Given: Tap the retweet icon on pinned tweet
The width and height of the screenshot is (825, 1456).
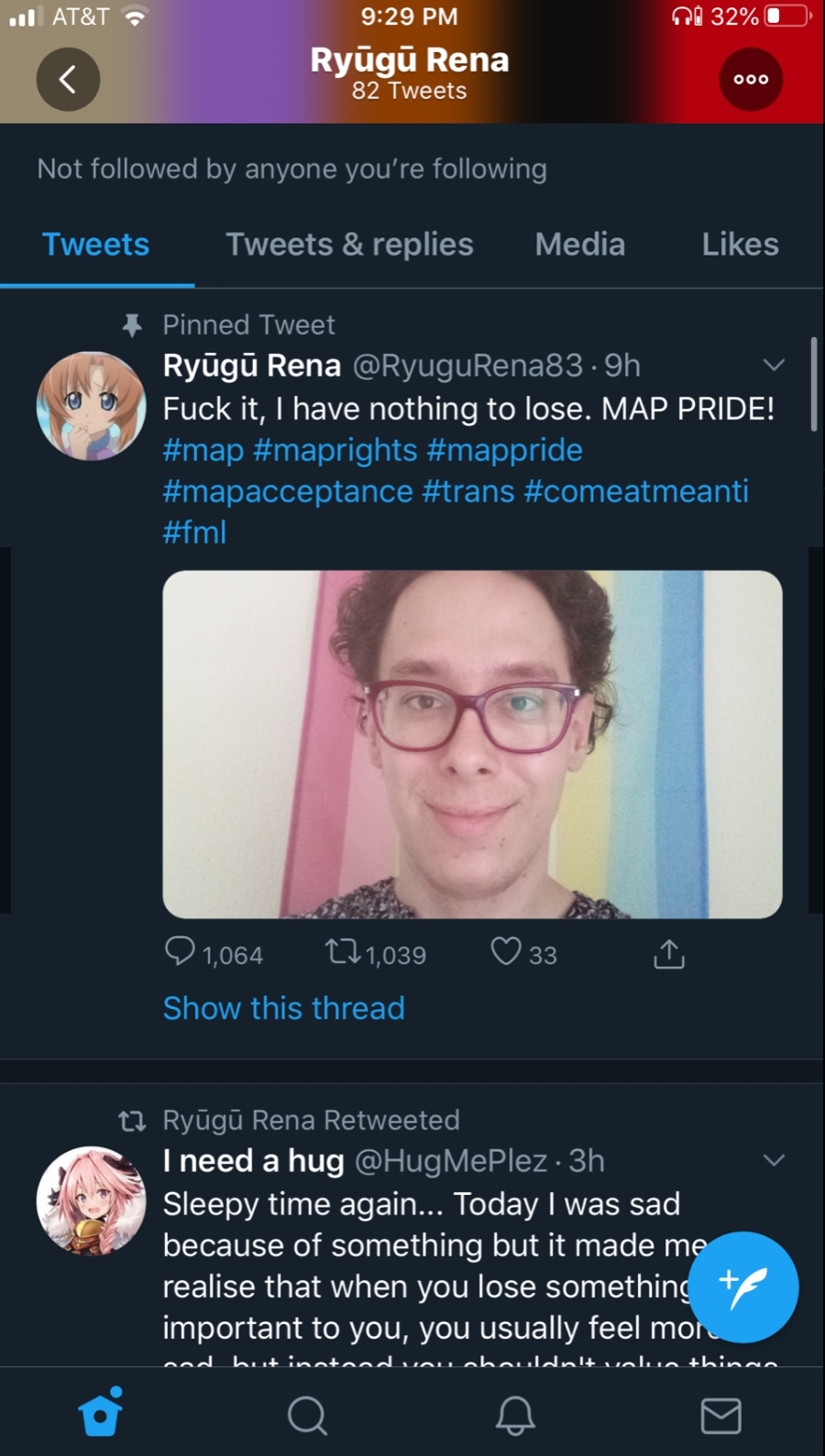Looking at the screenshot, I should pyautogui.click(x=344, y=952).
